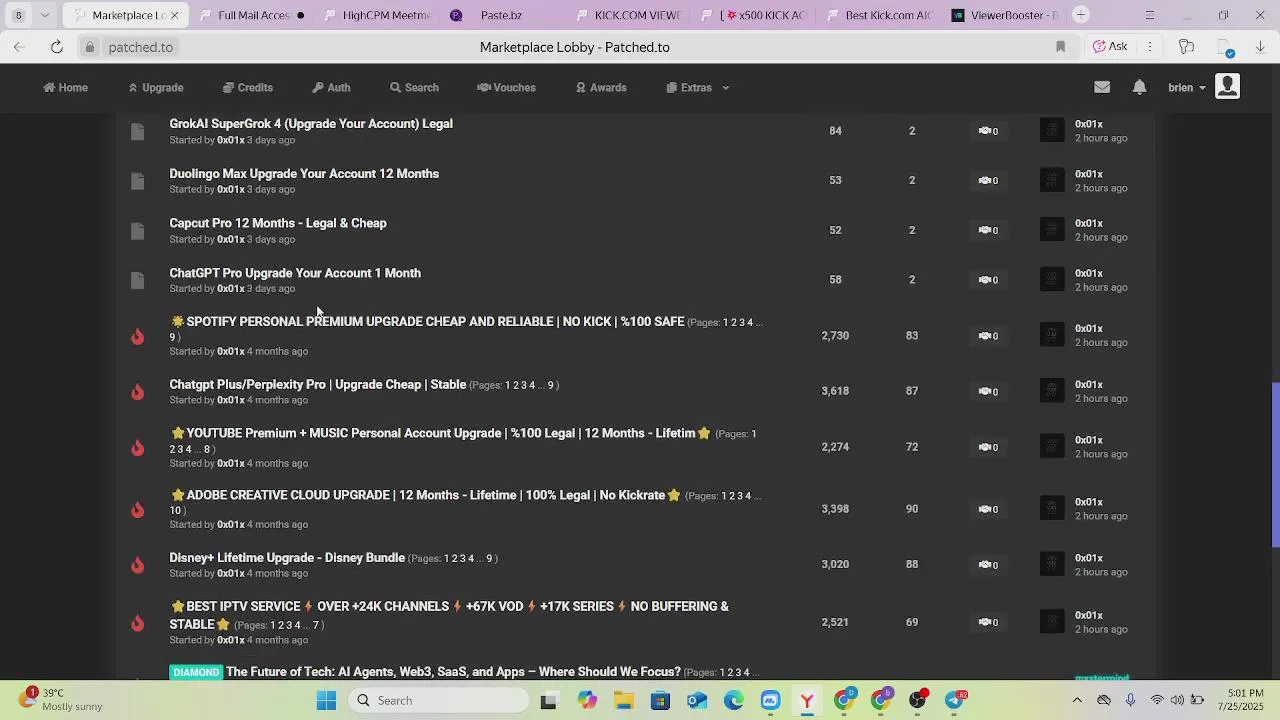Image resolution: width=1280 pixels, height=720 pixels.
Task: Click the user avatar in the navbar
Action: coord(1227,87)
